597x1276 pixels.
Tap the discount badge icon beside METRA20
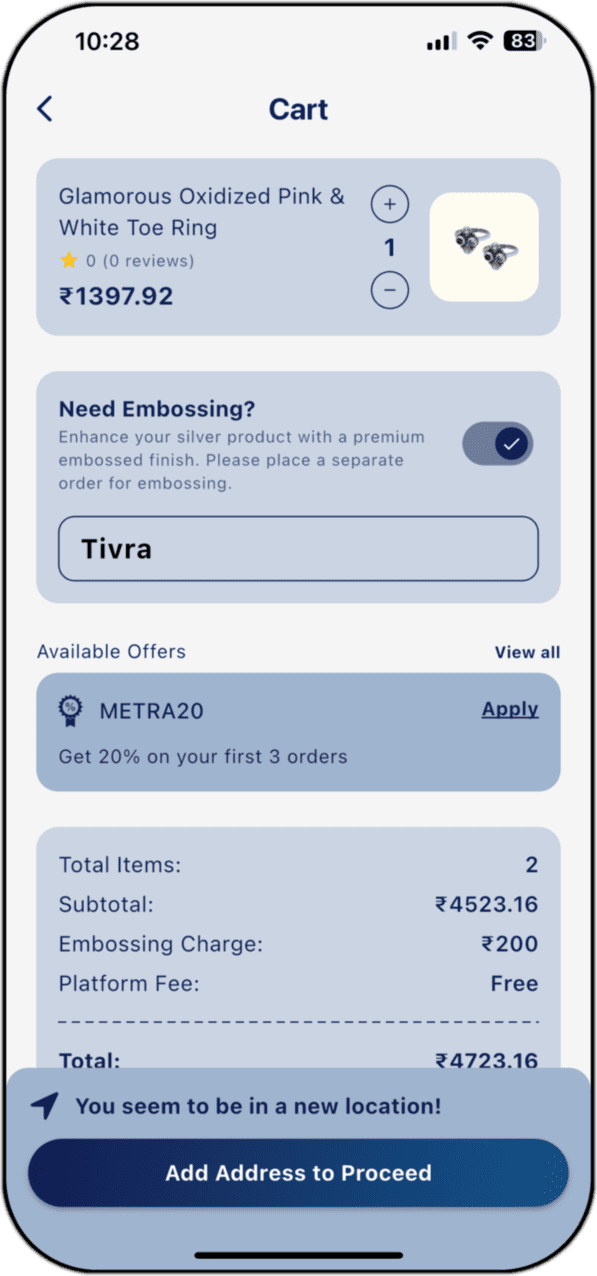(x=71, y=711)
